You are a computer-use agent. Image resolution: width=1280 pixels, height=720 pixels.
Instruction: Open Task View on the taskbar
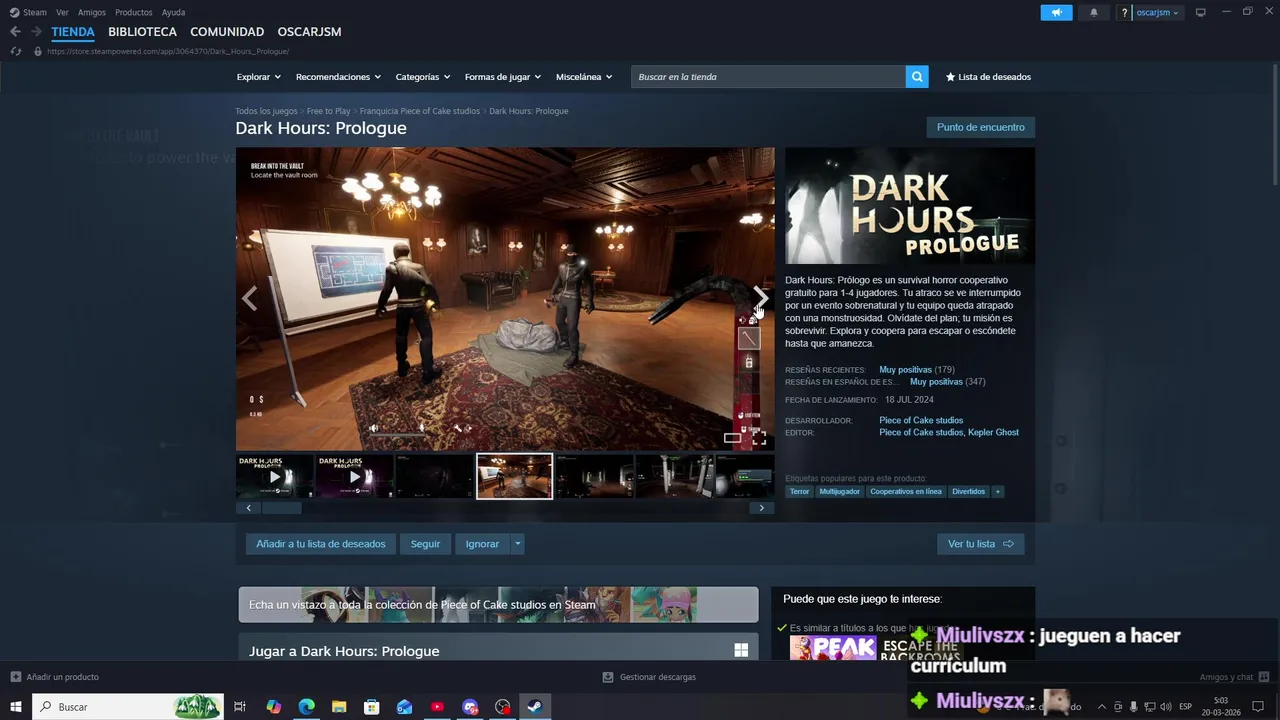point(240,707)
